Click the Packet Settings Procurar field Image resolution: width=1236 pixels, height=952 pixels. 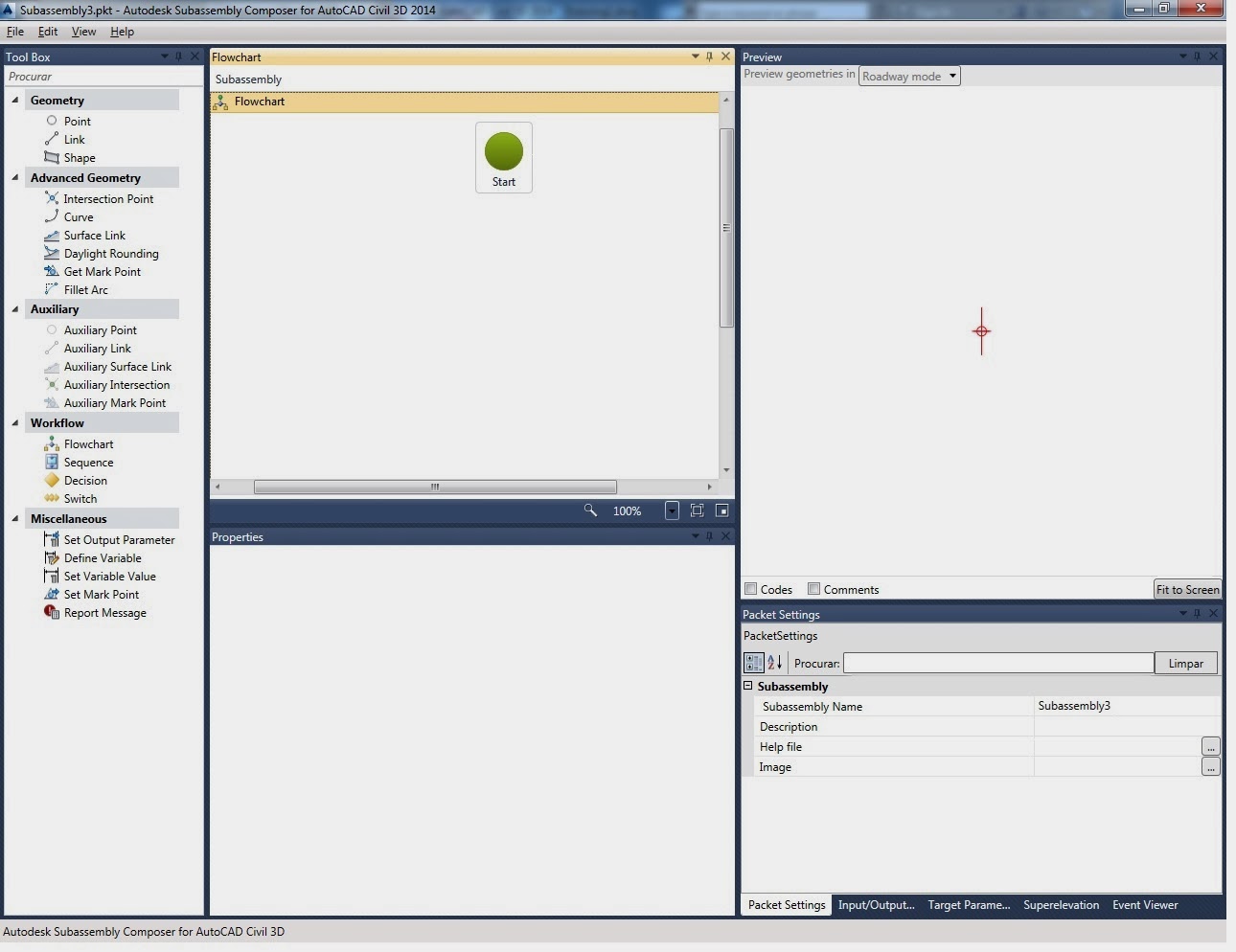[x=998, y=663]
